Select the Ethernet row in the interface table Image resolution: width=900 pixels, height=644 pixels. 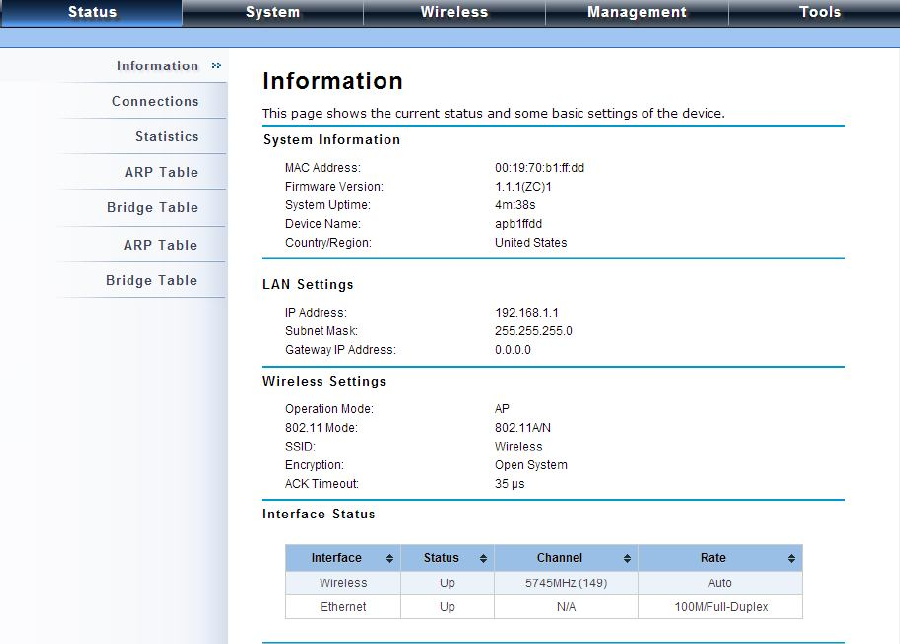[544, 607]
